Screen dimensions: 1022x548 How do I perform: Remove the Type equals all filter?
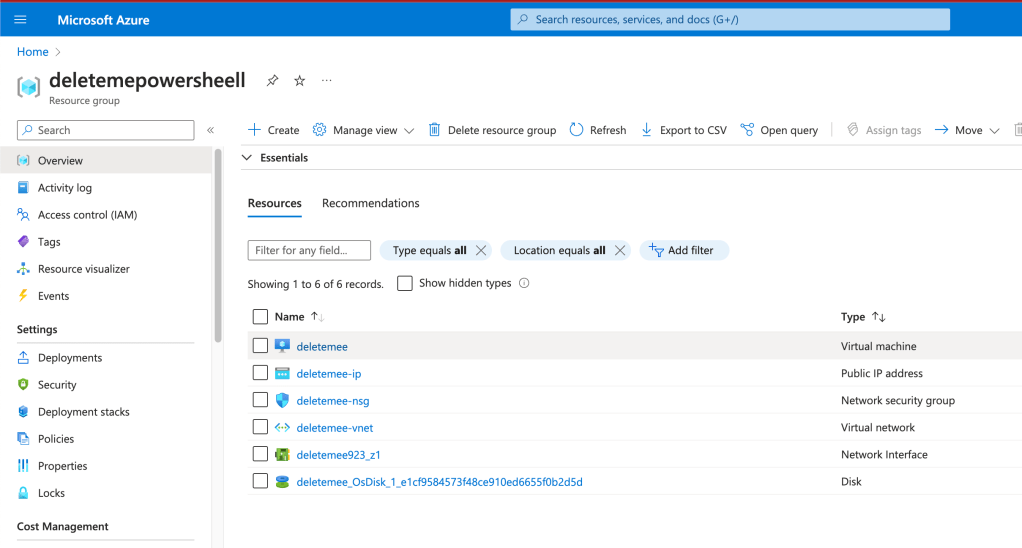[481, 250]
